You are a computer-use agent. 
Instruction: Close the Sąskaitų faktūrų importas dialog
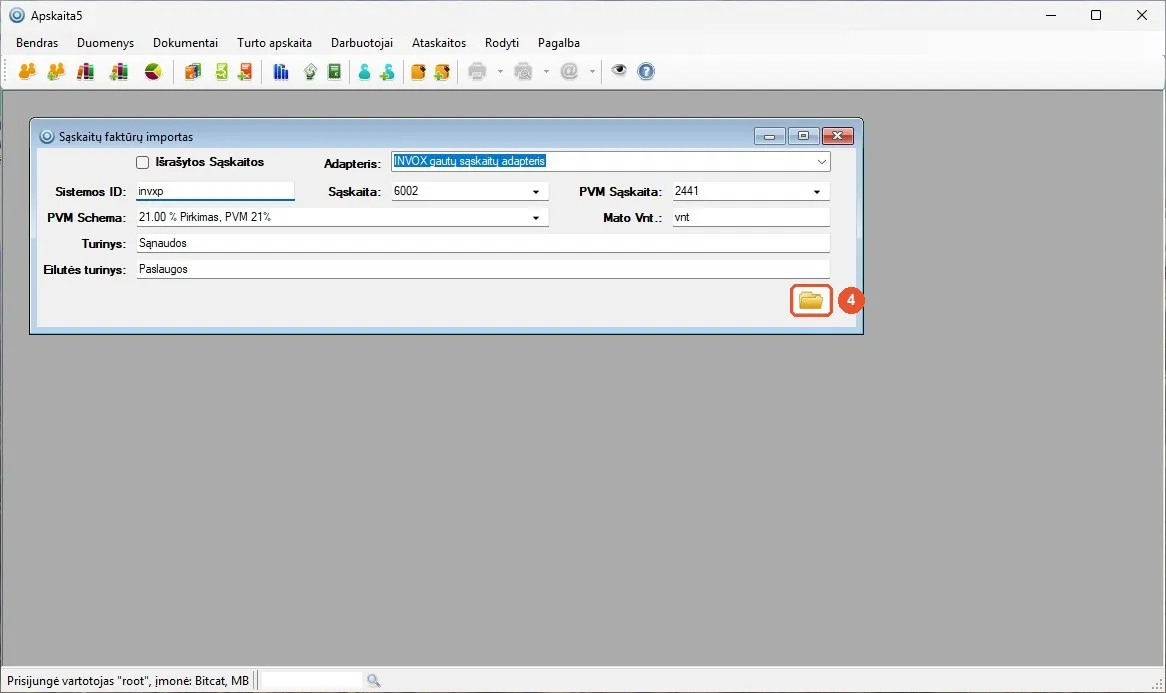click(837, 136)
